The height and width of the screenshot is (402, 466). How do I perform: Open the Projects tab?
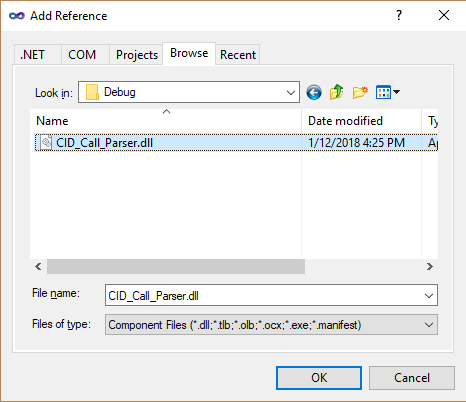point(137,55)
